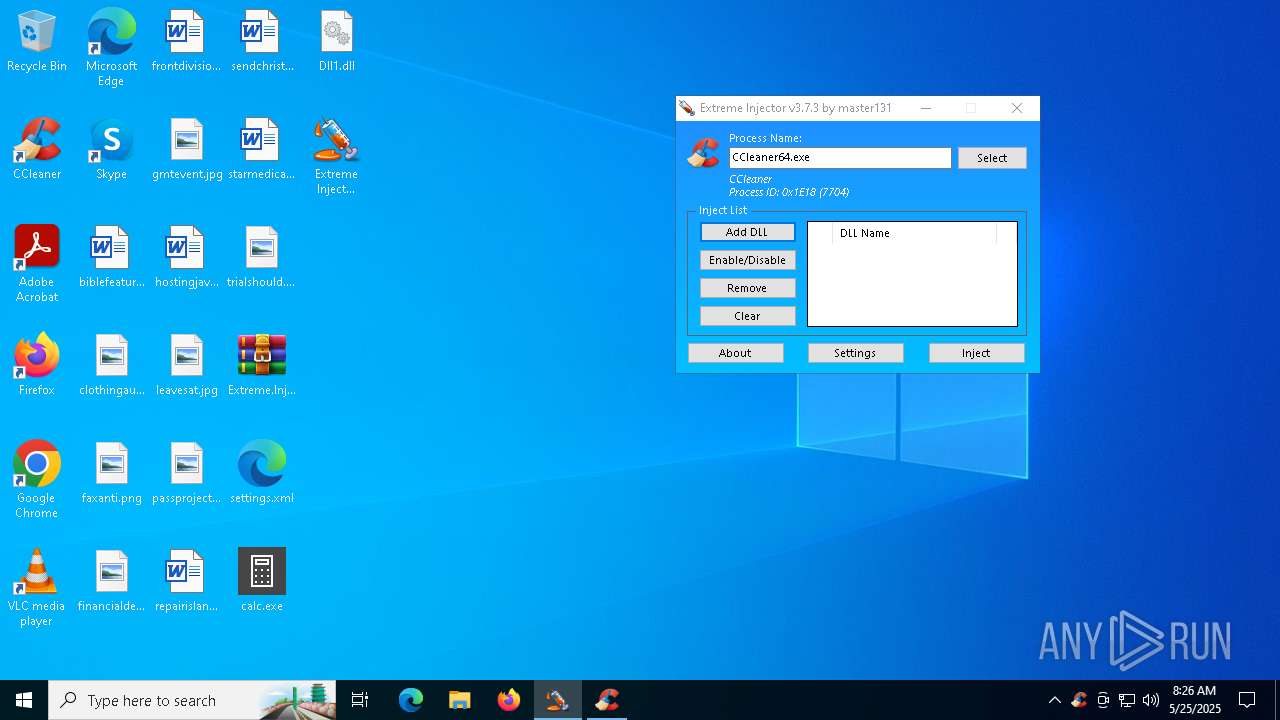Open Task View on the taskbar
The height and width of the screenshot is (720, 1280).
pyautogui.click(x=360, y=700)
